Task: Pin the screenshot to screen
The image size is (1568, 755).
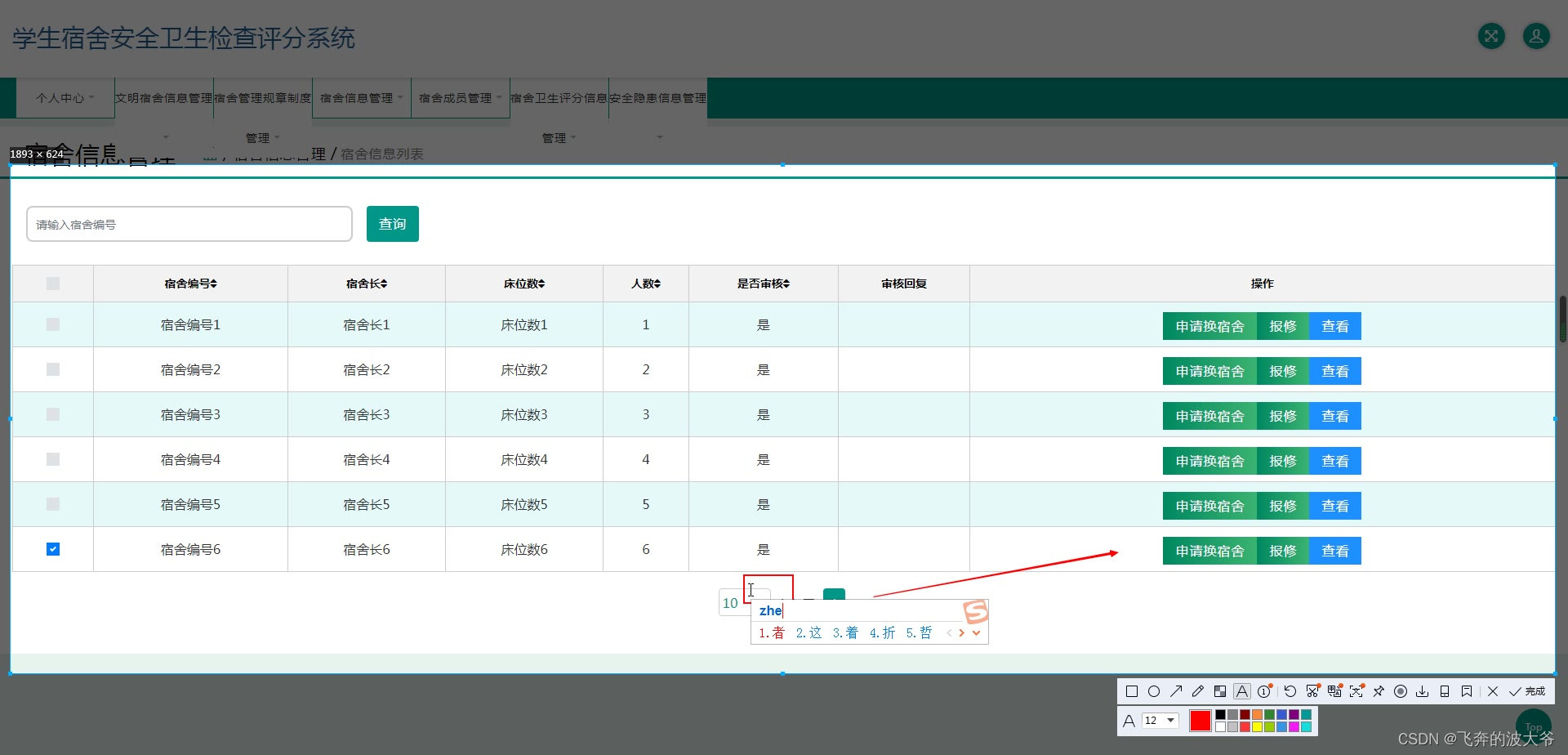Action: [1379, 691]
